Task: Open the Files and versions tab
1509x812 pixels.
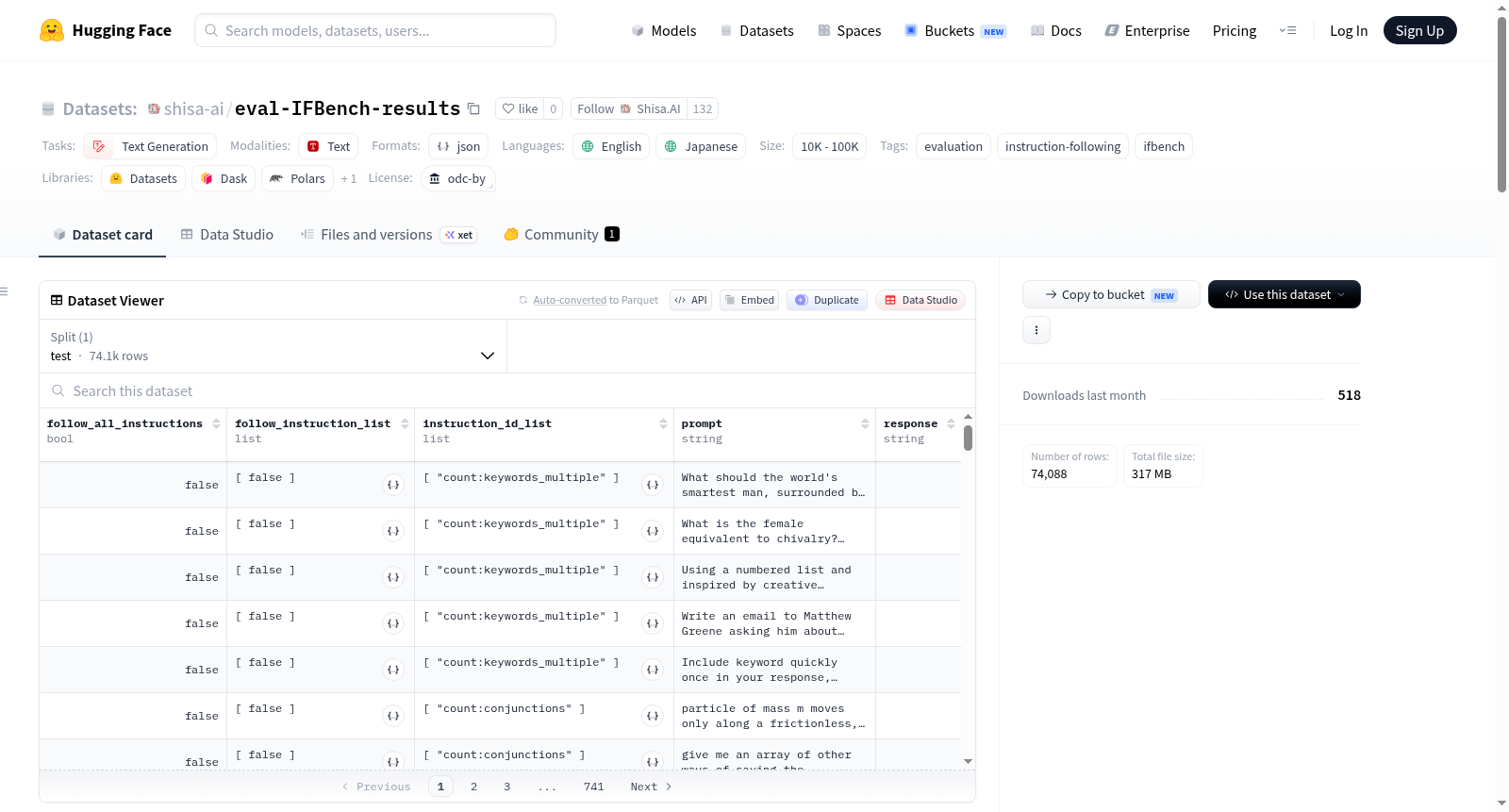Action: coord(389,234)
